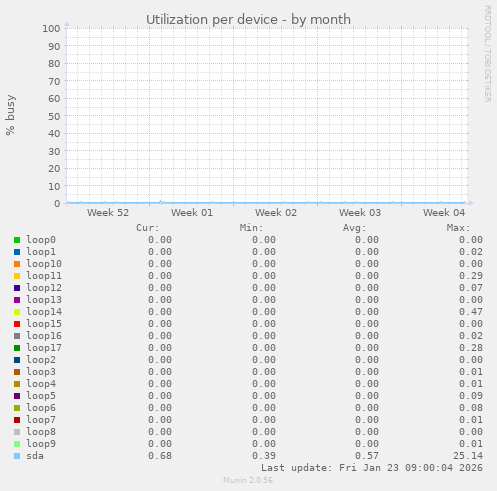Click loop14 max value 0.47
This screenshot has height=491, width=497.
(x=471, y=312)
